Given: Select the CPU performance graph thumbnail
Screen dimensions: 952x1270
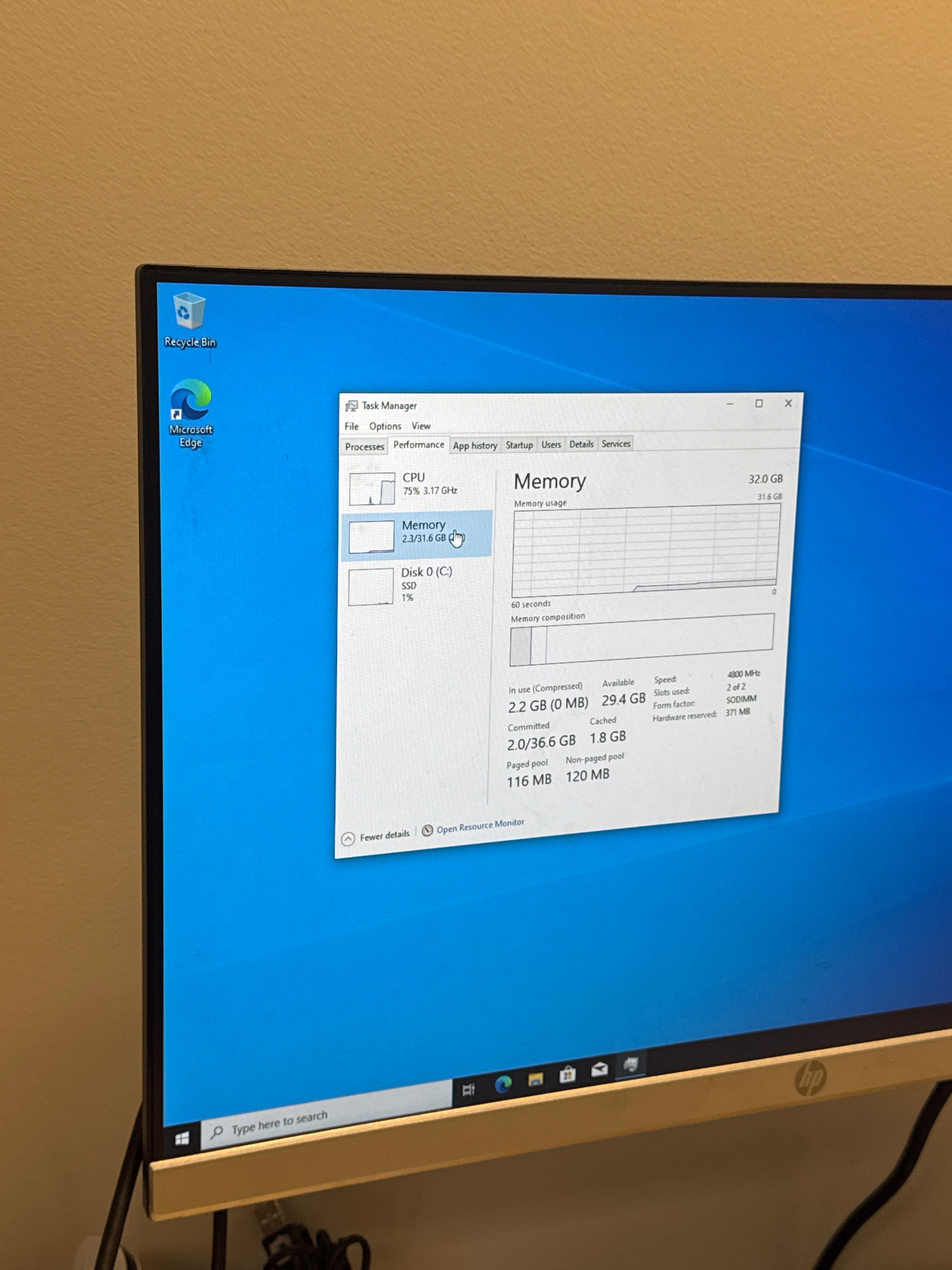Looking at the screenshot, I should pyautogui.click(x=372, y=488).
